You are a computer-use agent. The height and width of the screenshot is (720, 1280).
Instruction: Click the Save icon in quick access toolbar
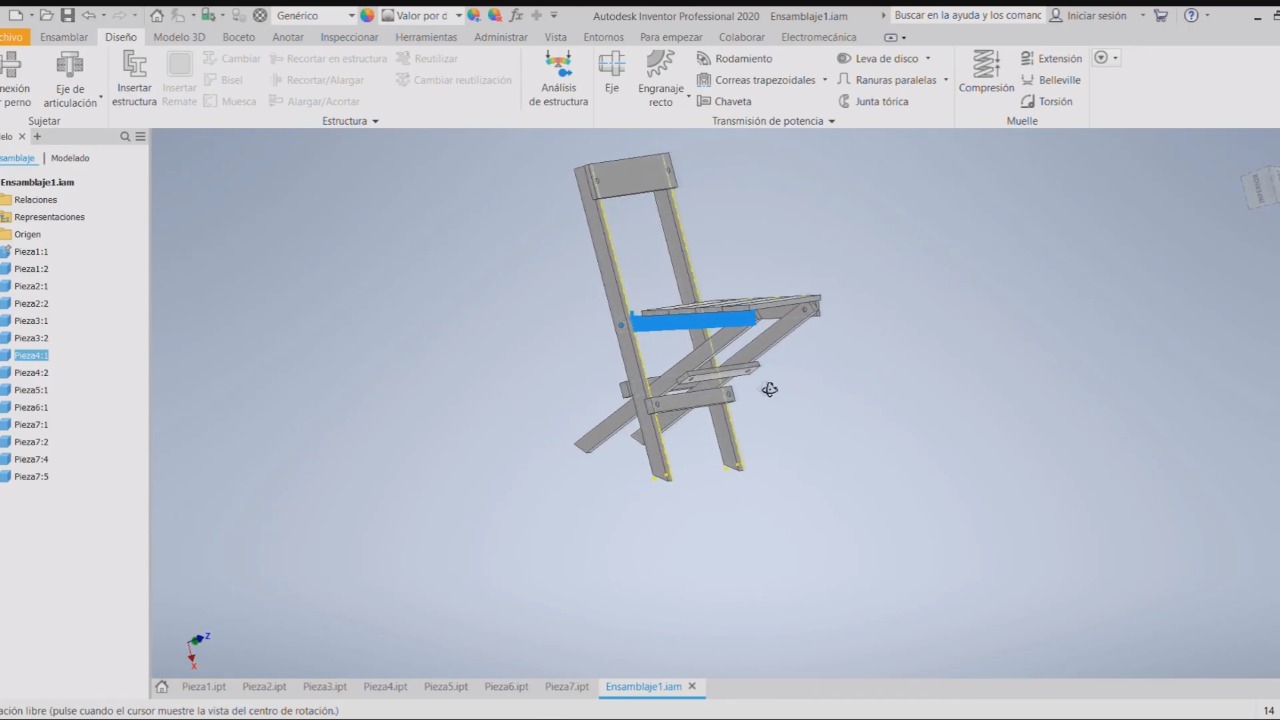(67, 15)
